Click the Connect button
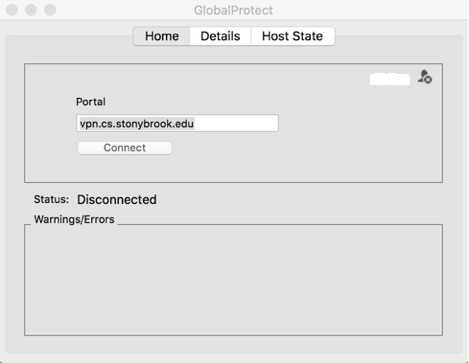This screenshot has width=469, height=363. (125, 148)
